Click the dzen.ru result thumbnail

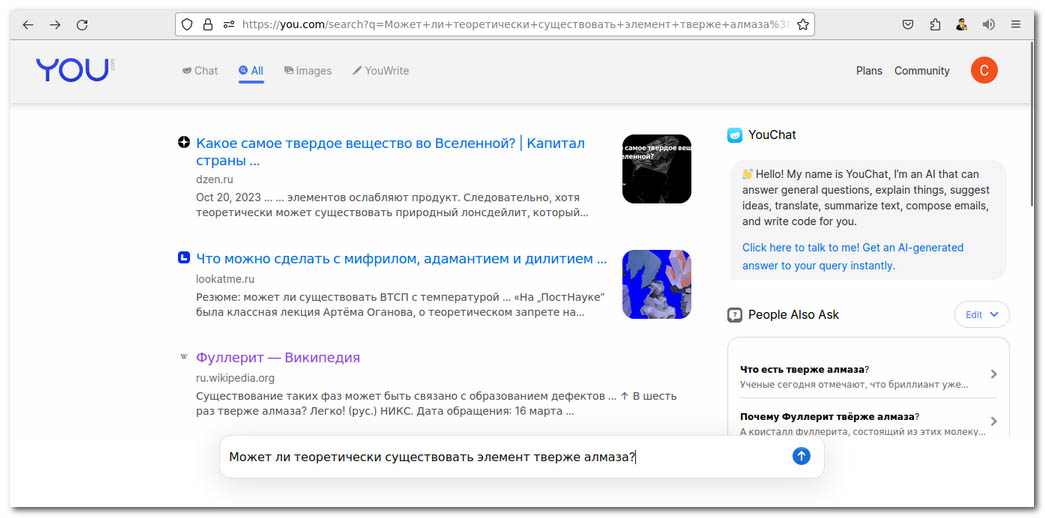[x=656, y=169]
